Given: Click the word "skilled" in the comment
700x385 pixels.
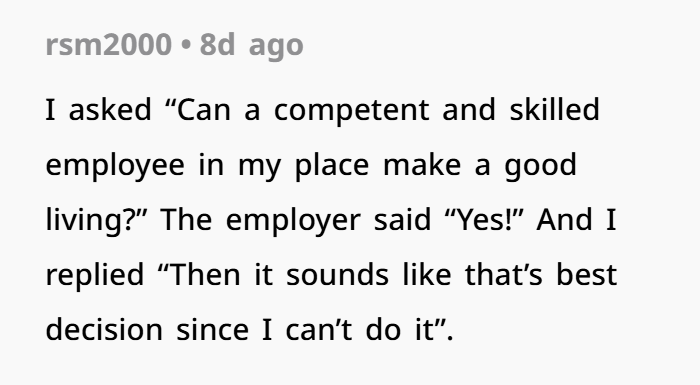Looking at the screenshot, I should pos(554,109).
